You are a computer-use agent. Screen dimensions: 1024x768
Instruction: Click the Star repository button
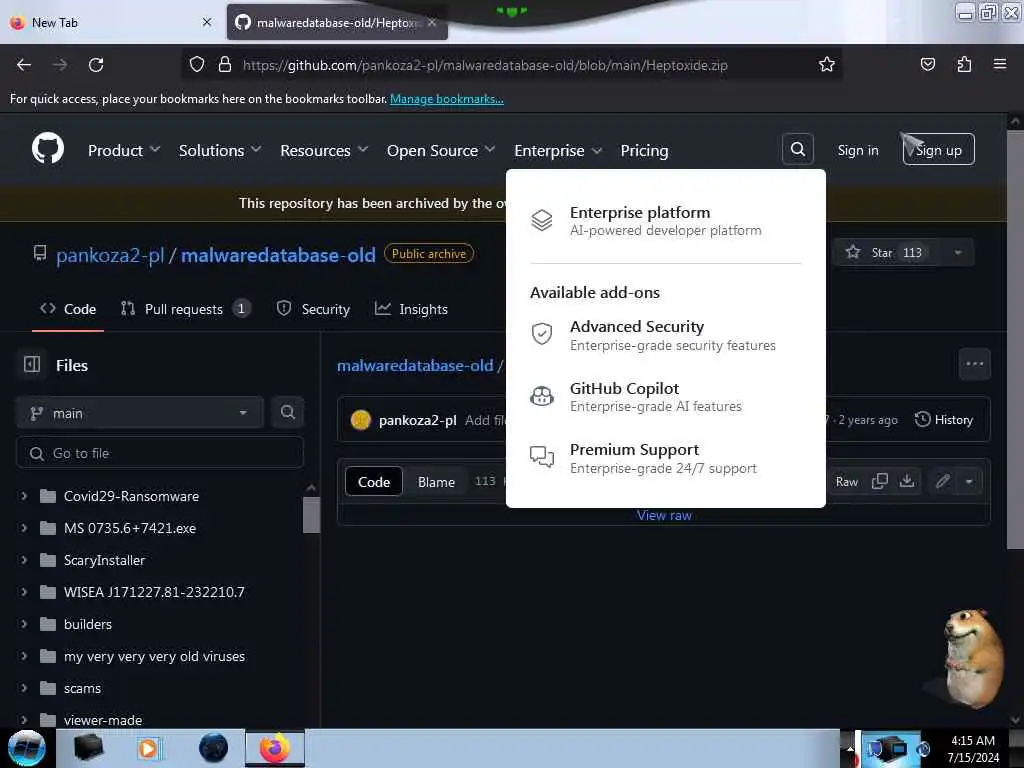[x=888, y=253]
